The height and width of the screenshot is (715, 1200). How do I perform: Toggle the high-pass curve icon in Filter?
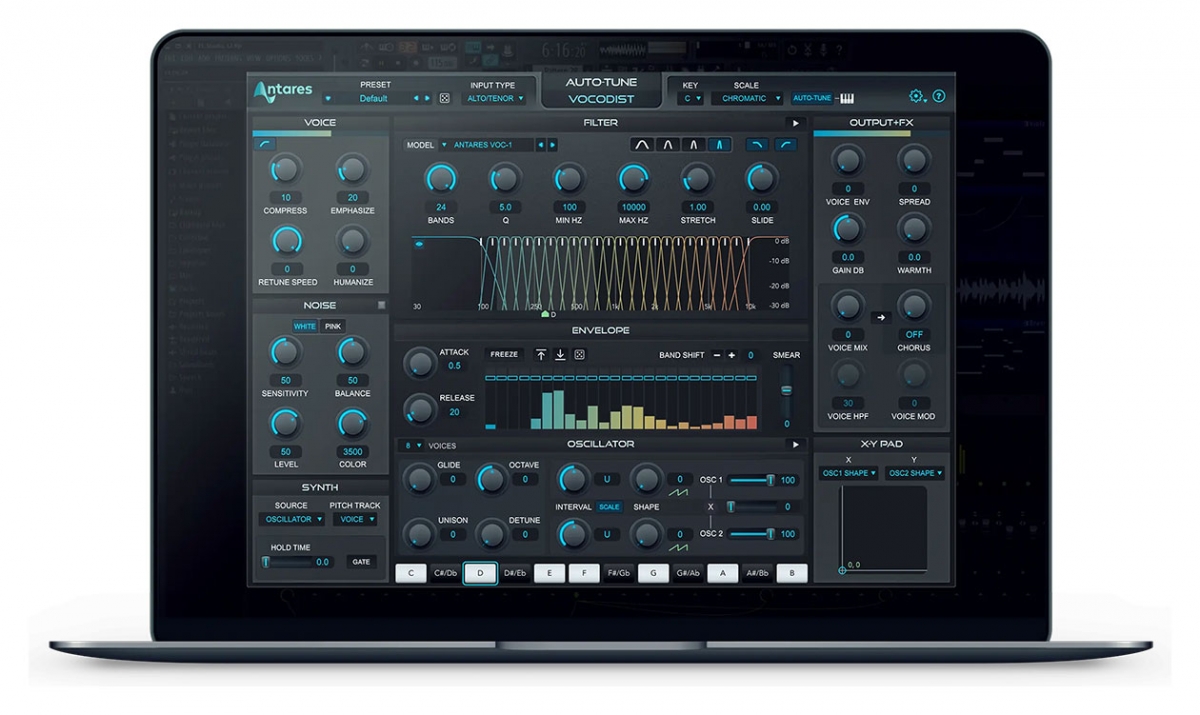click(x=787, y=145)
